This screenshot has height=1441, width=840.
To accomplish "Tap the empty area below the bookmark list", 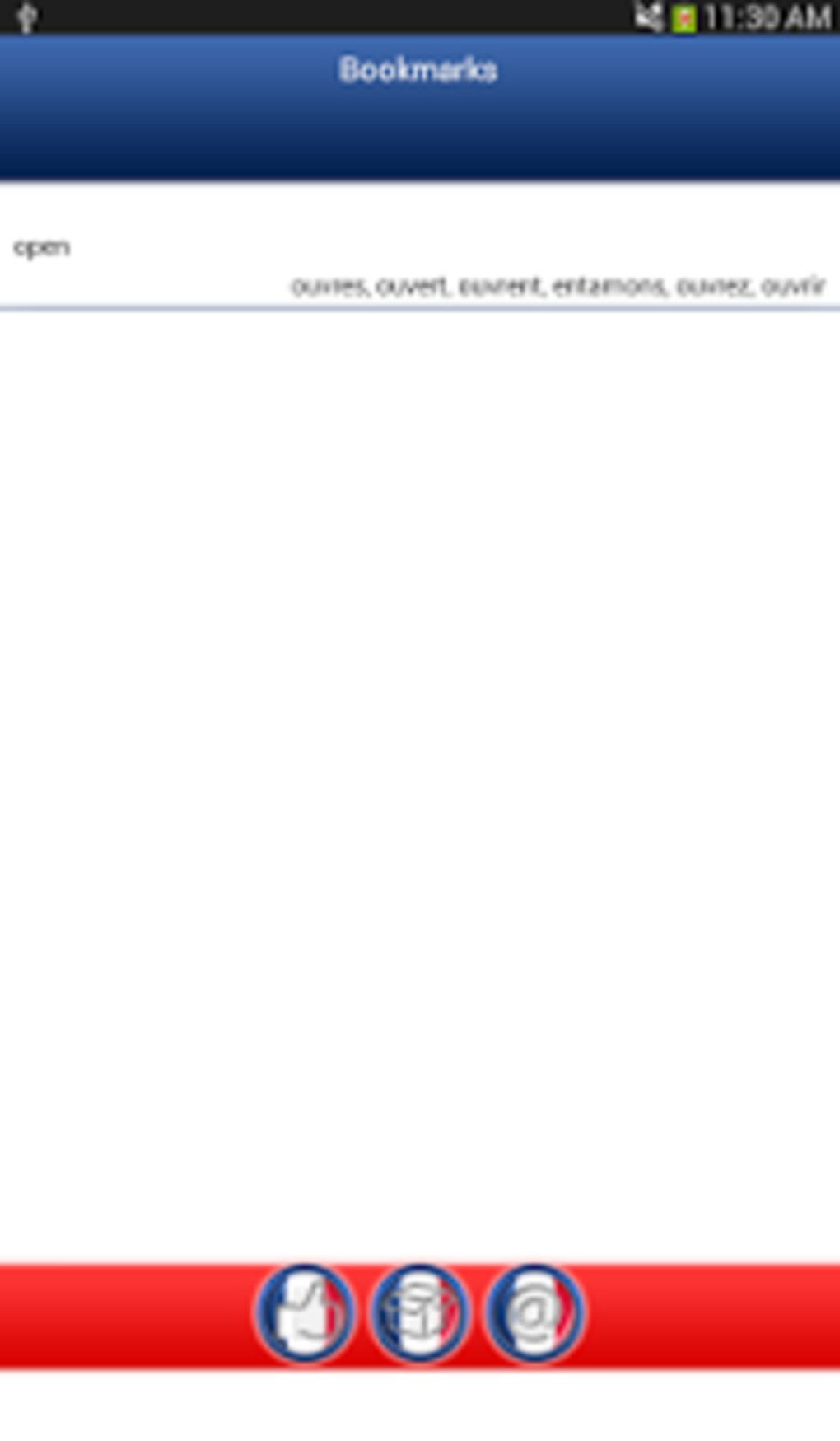I will point(420,783).
